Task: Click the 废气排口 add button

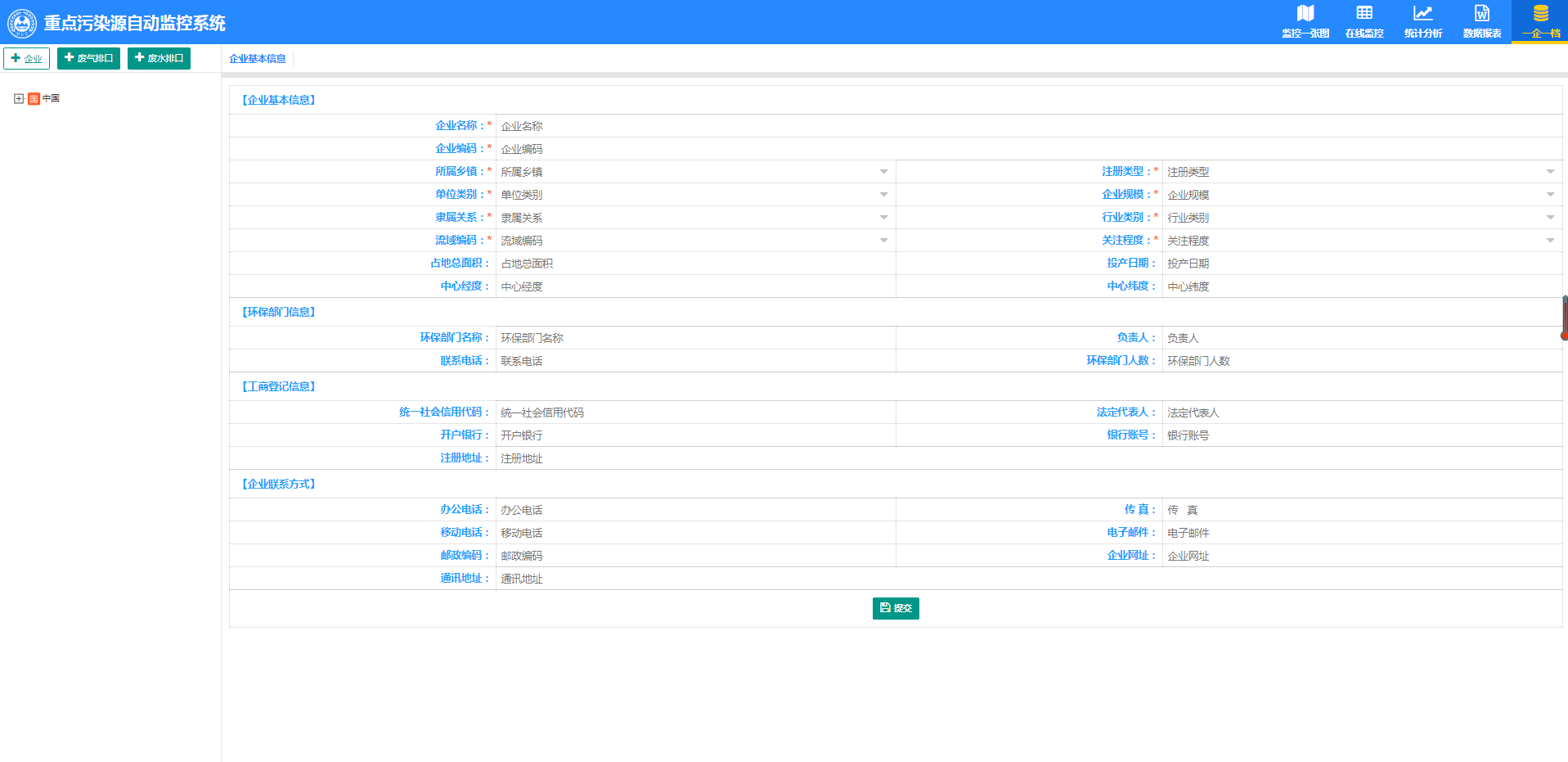Action: coord(88,58)
